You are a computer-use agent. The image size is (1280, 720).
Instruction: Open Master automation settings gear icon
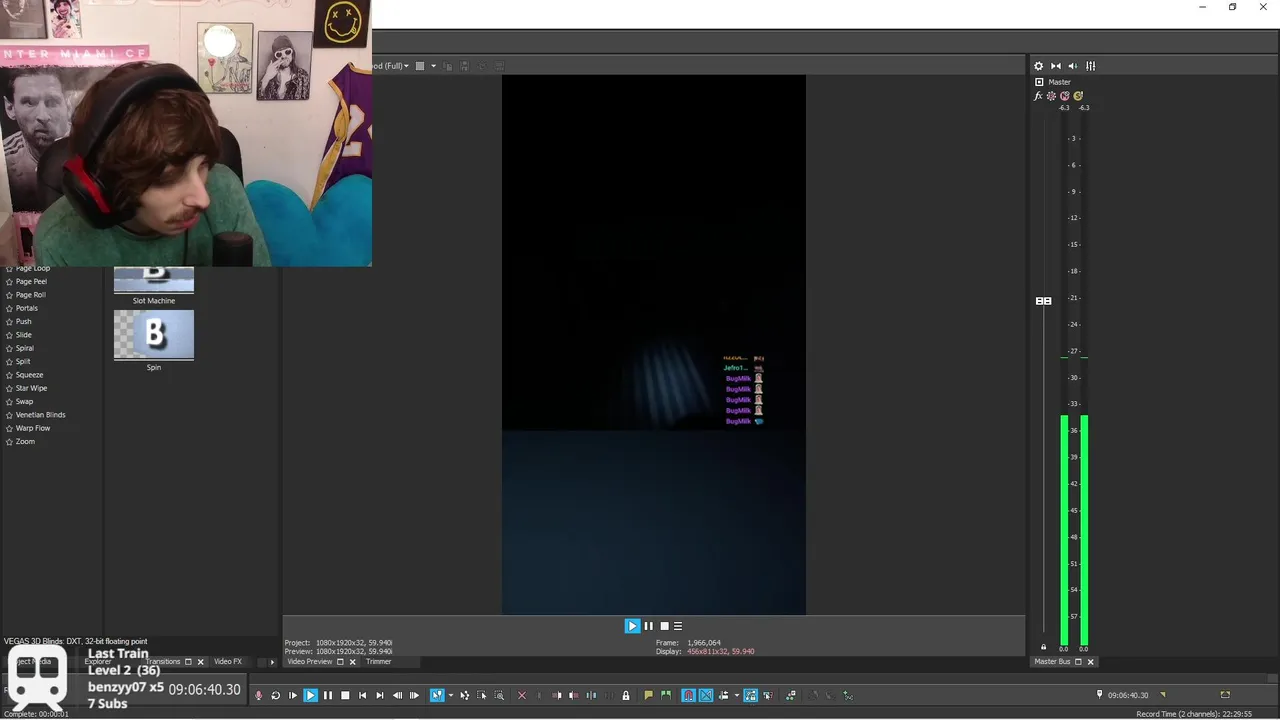[1051, 96]
